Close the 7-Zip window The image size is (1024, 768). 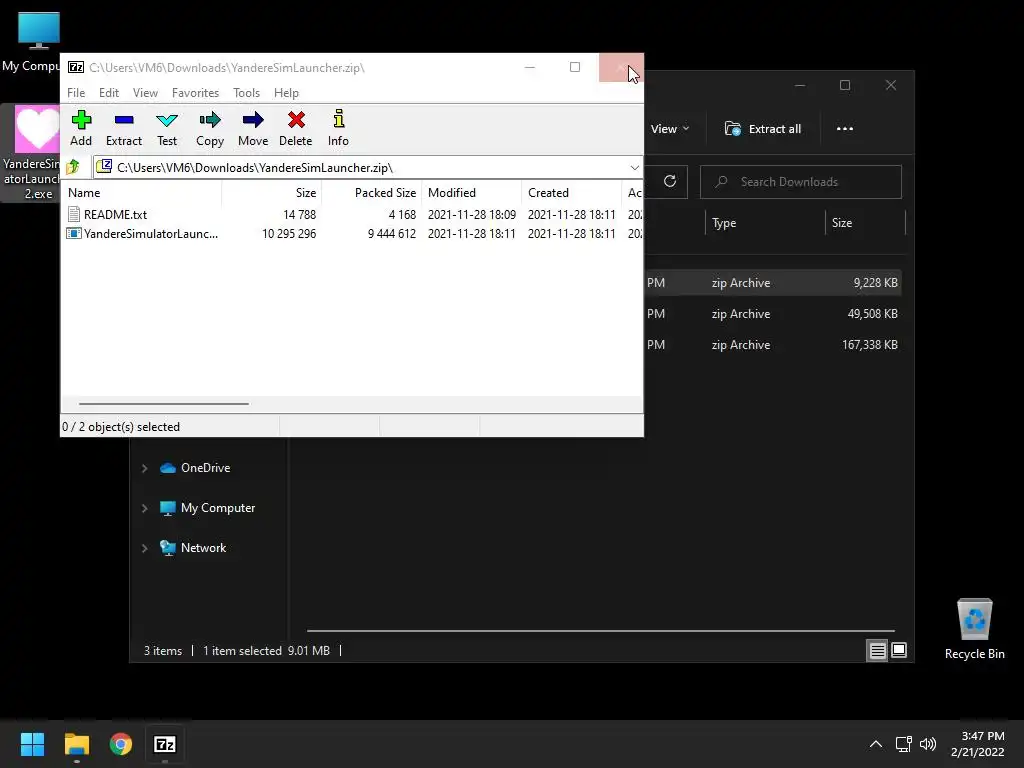point(620,67)
